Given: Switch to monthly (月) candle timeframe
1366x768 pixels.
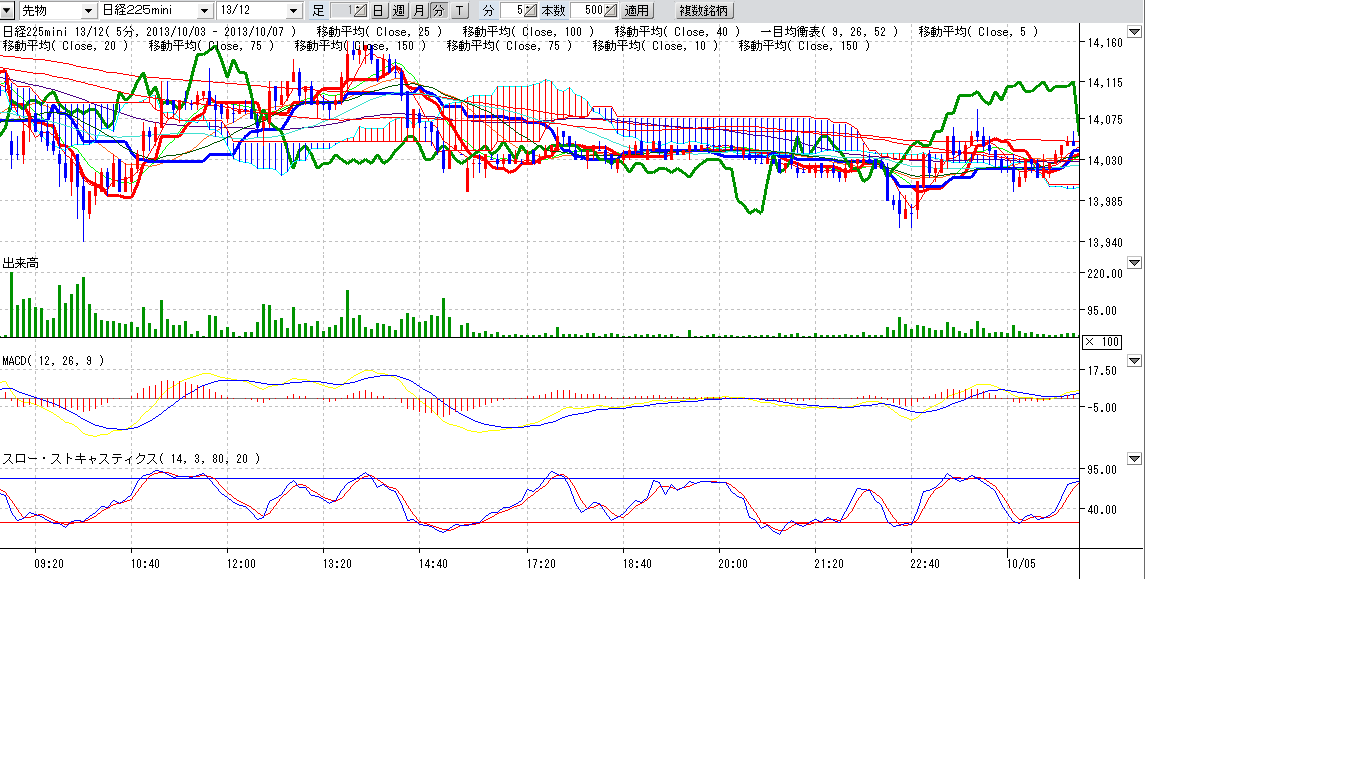Looking at the screenshot, I should tap(418, 10).
